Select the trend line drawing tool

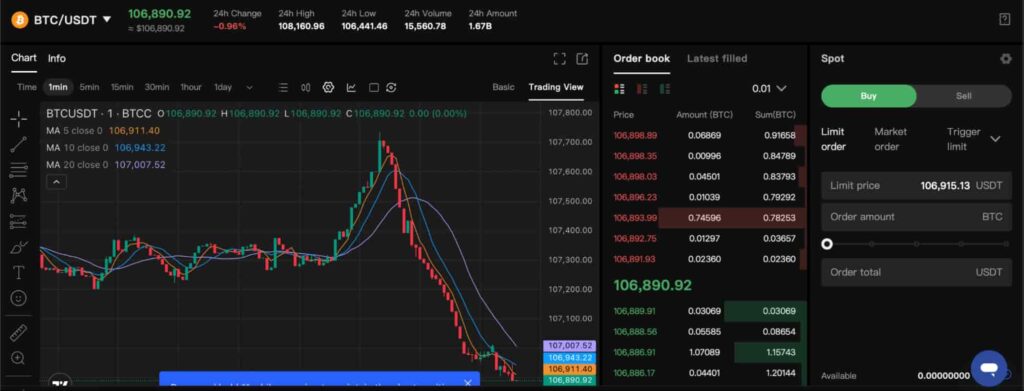[19, 144]
